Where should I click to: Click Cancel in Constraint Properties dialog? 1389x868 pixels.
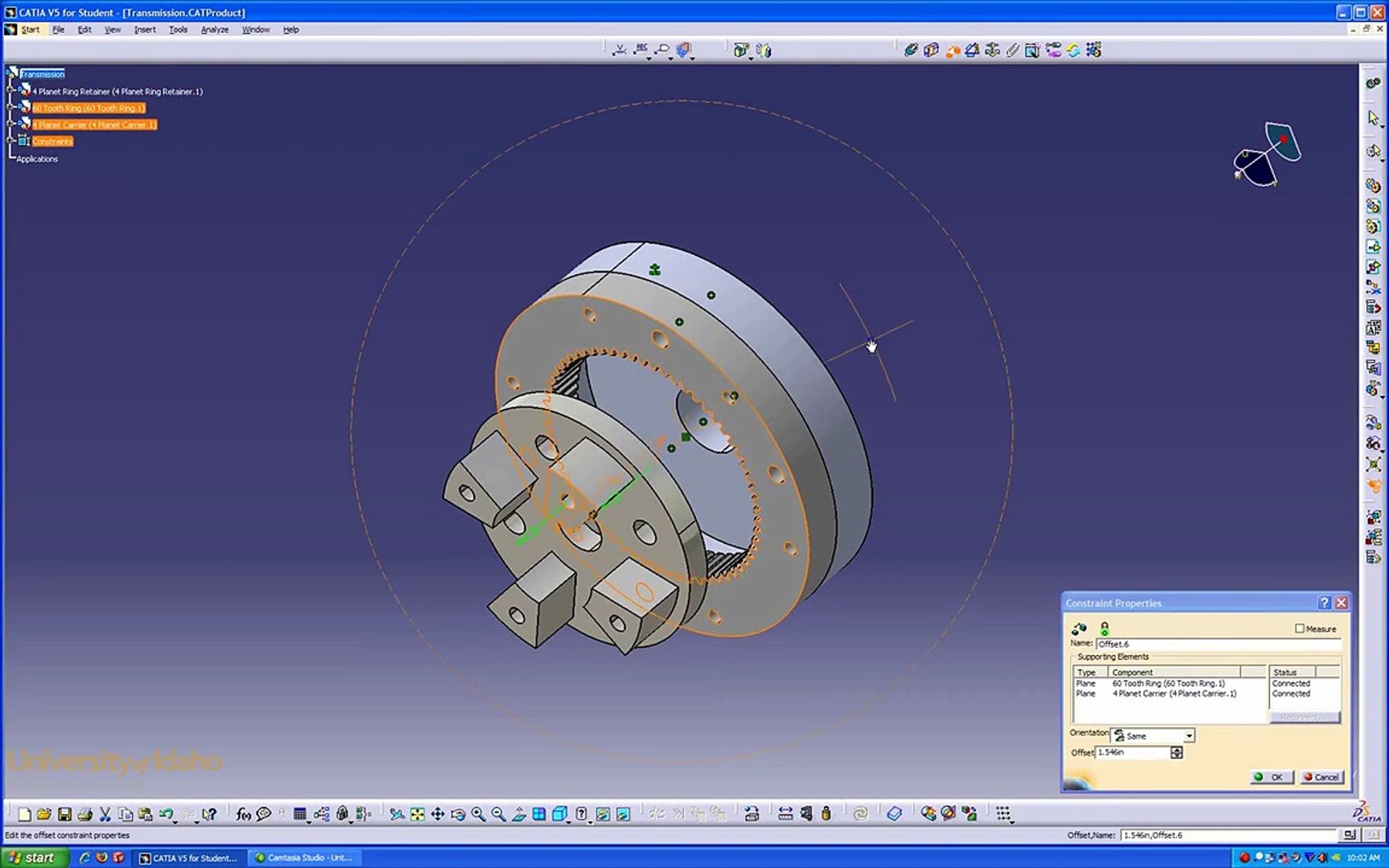pyautogui.click(x=1321, y=777)
